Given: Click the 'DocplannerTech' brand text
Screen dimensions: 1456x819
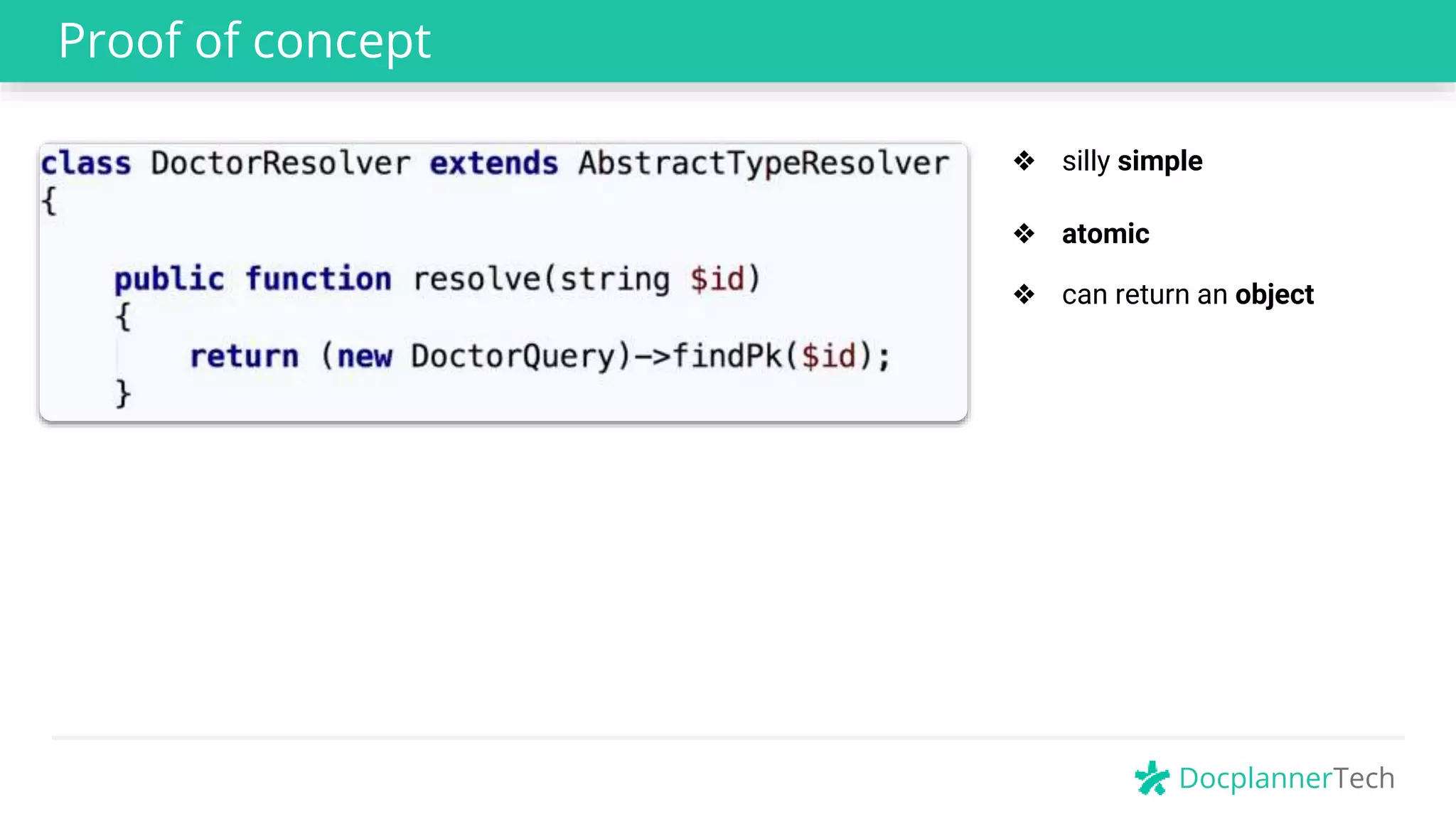Looking at the screenshot, I should tap(1286, 778).
